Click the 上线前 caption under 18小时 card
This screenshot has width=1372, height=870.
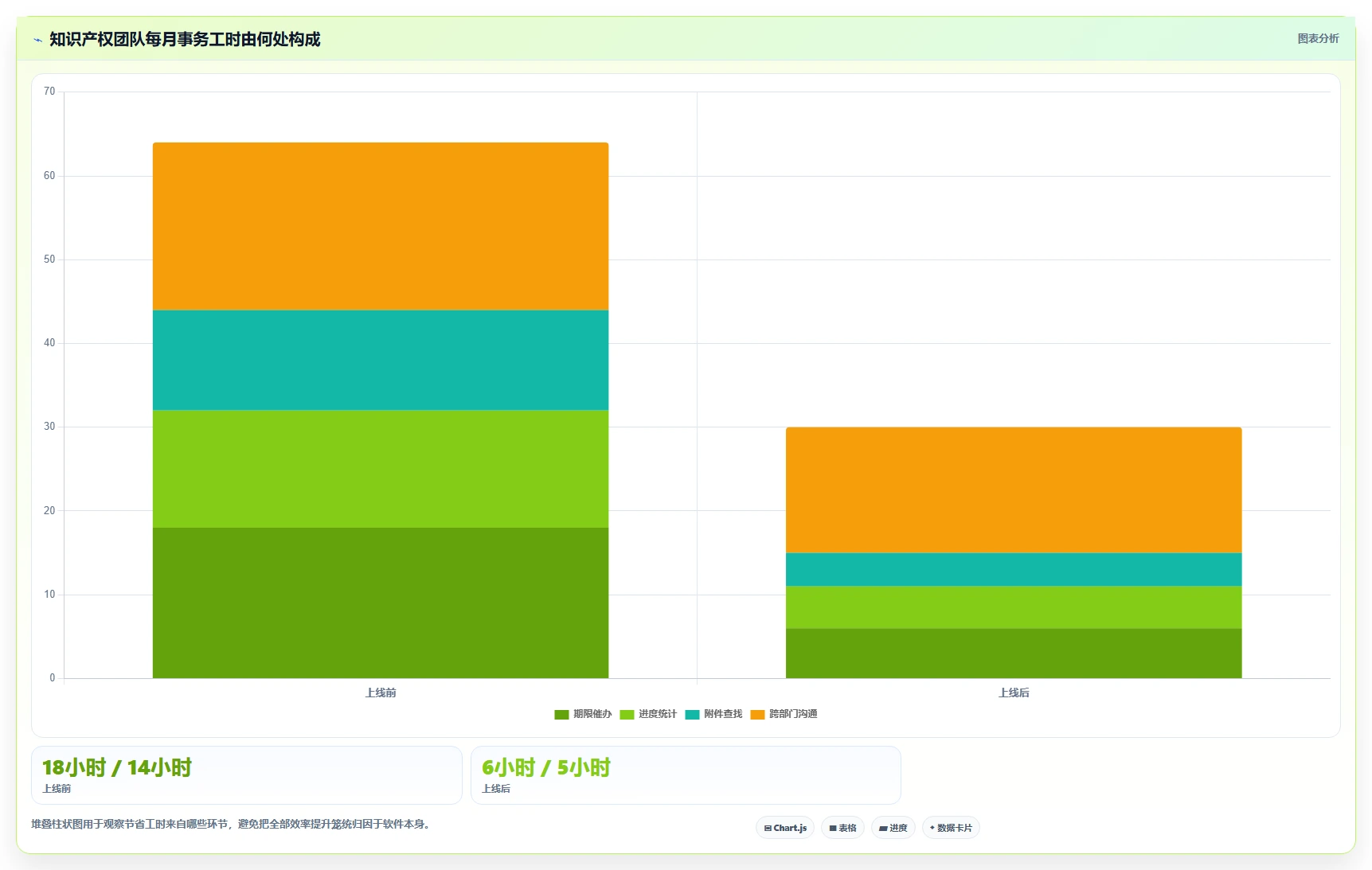[57, 789]
